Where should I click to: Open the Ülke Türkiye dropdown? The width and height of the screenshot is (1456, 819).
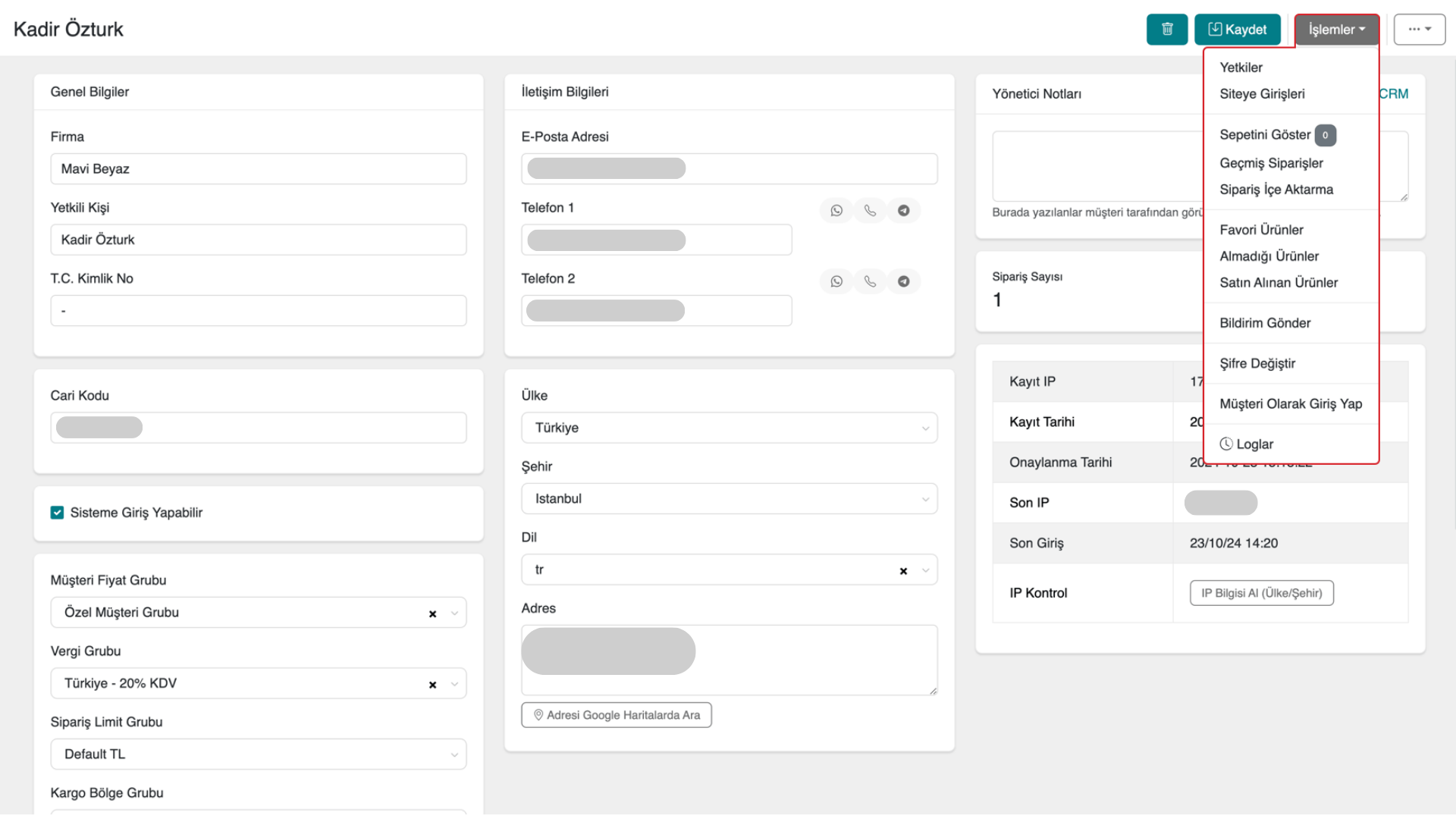point(728,428)
